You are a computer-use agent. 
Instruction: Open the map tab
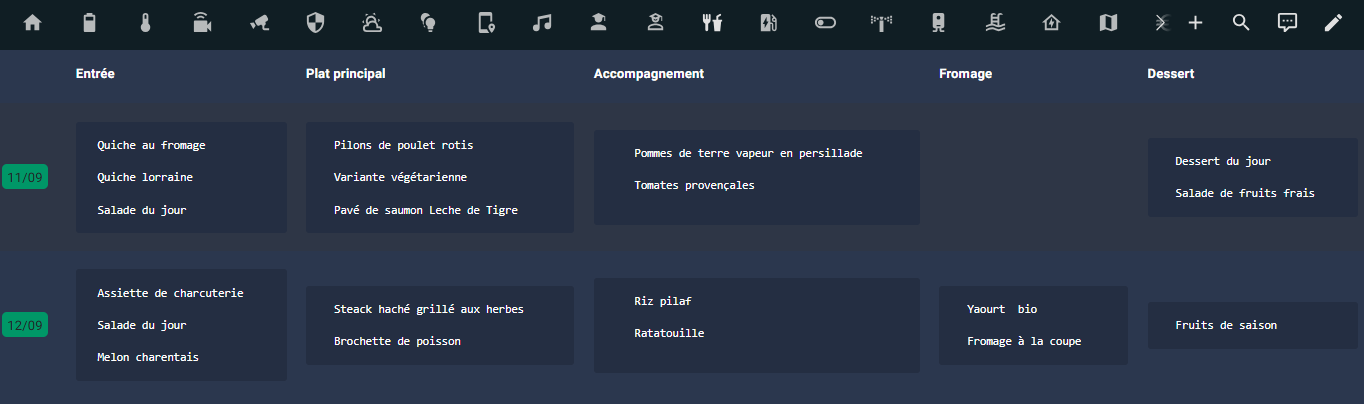click(1108, 23)
